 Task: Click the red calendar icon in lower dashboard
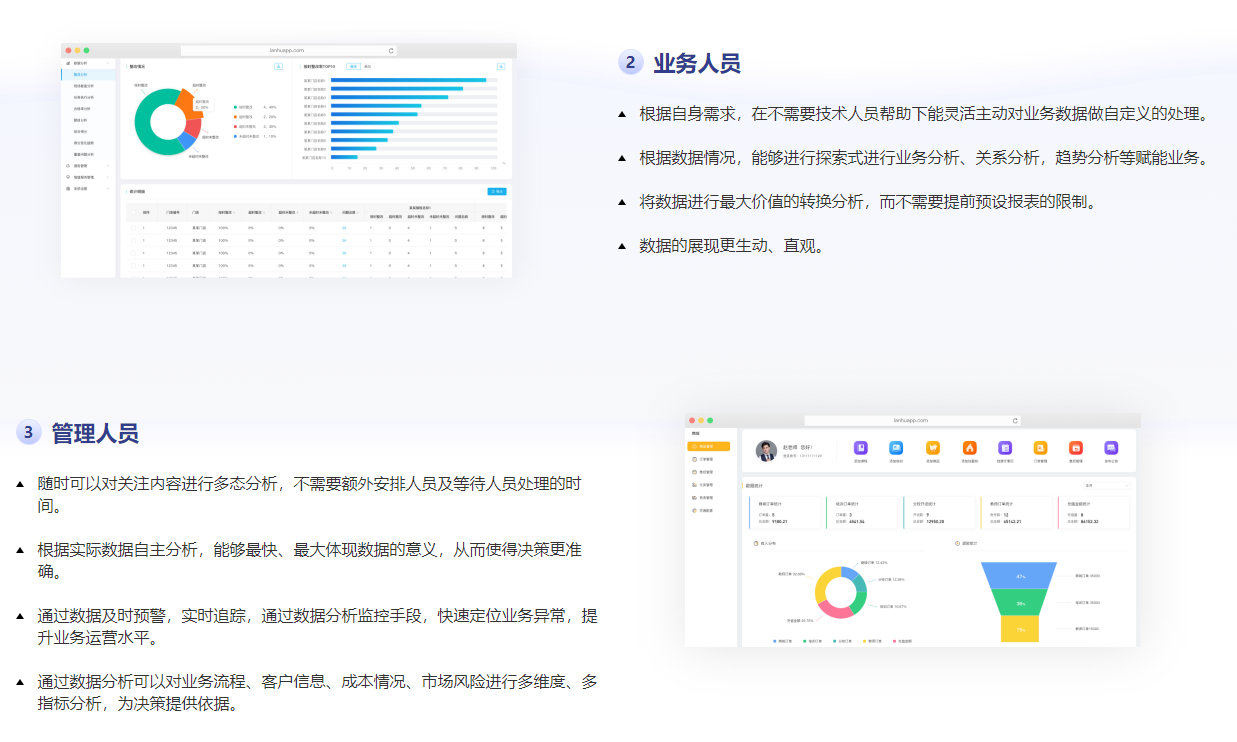[x=1076, y=448]
